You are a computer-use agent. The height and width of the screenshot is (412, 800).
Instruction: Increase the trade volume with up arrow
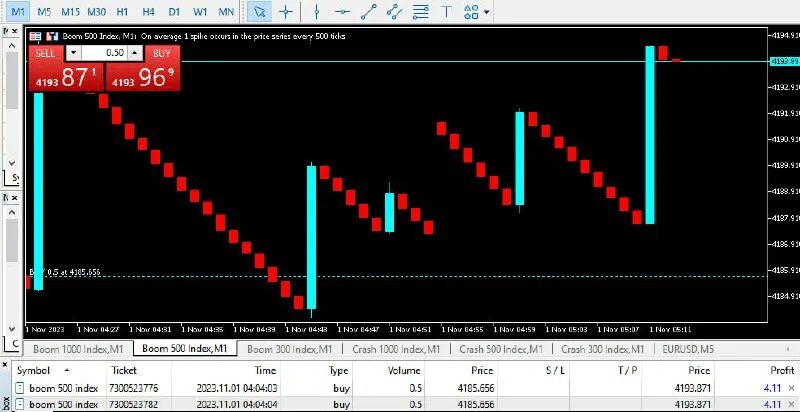(135, 53)
